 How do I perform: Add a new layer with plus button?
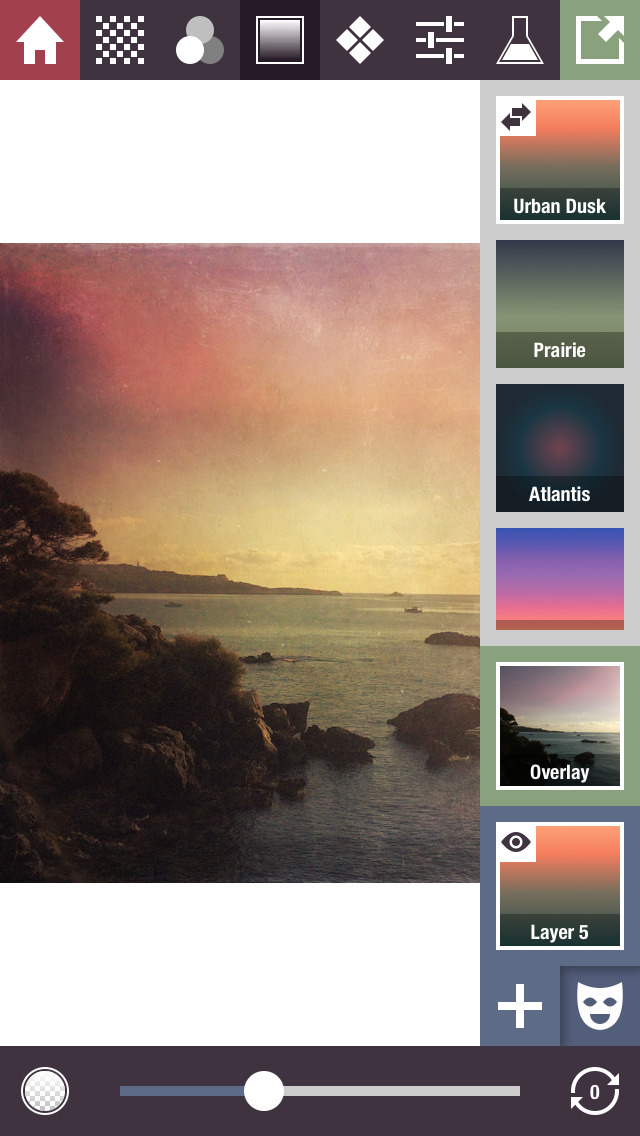[x=520, y=1006]
